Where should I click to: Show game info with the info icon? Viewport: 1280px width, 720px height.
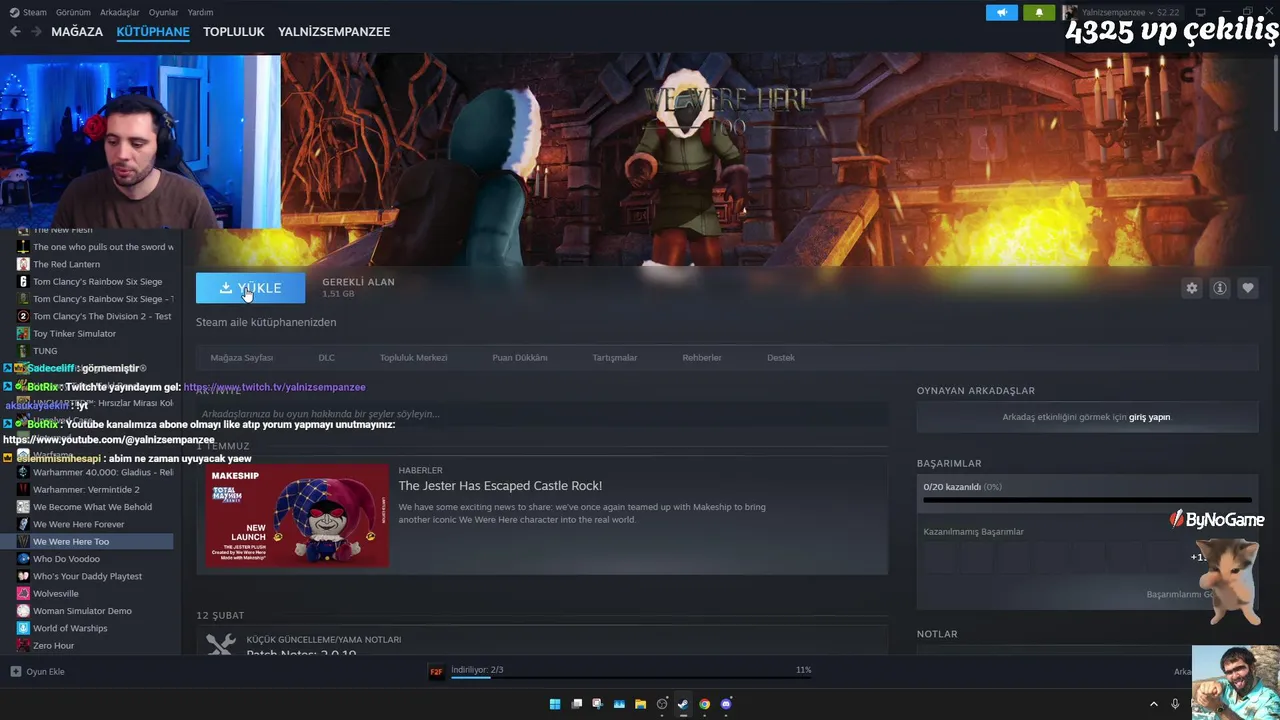pos(1220,288)
